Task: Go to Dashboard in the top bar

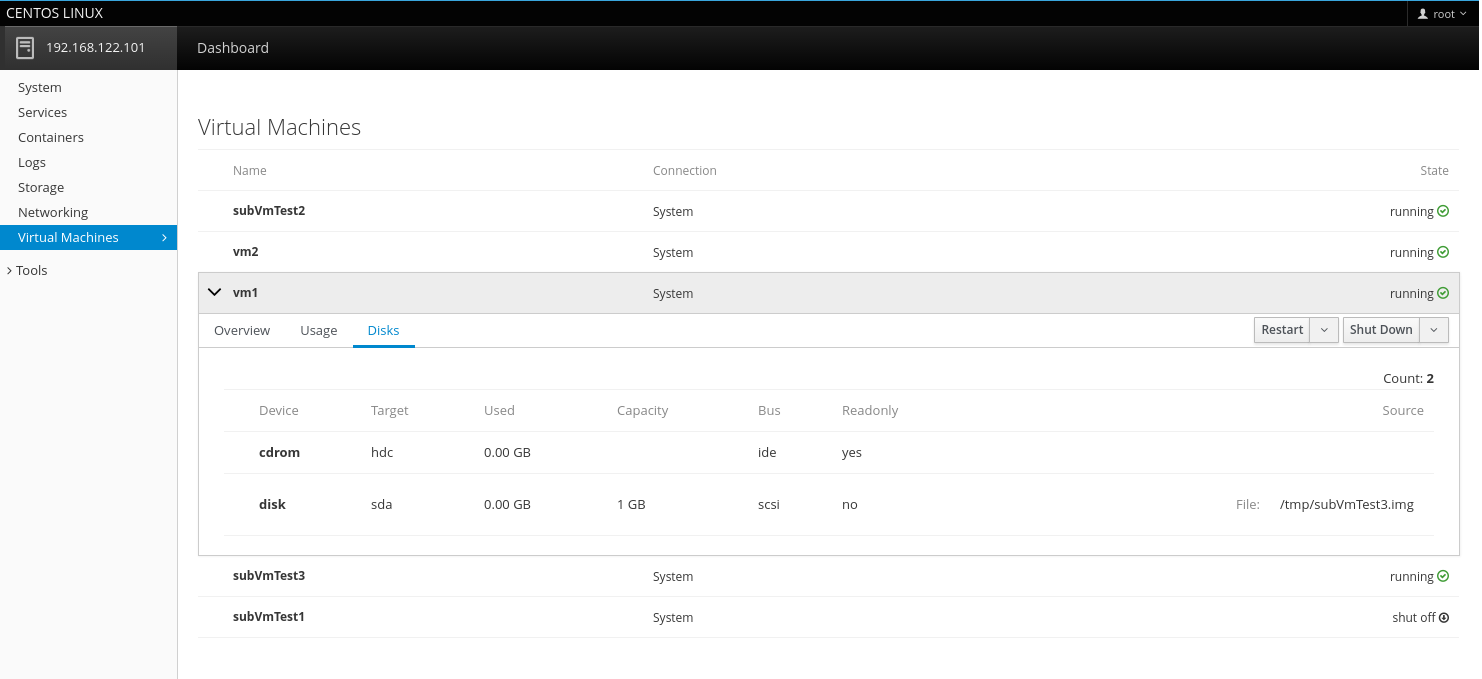Action: [233, 48]
